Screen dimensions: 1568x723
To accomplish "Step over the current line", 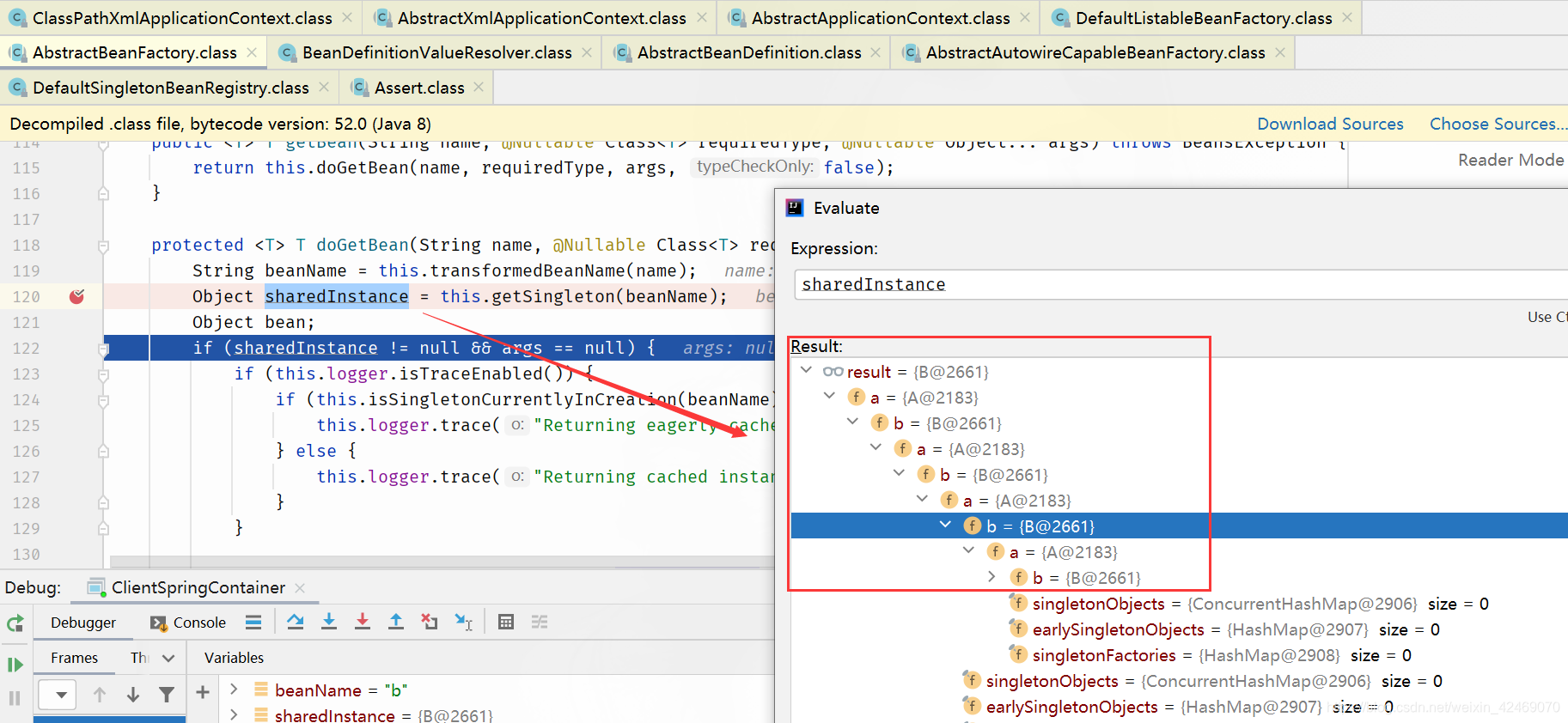I will click(296, 623).
